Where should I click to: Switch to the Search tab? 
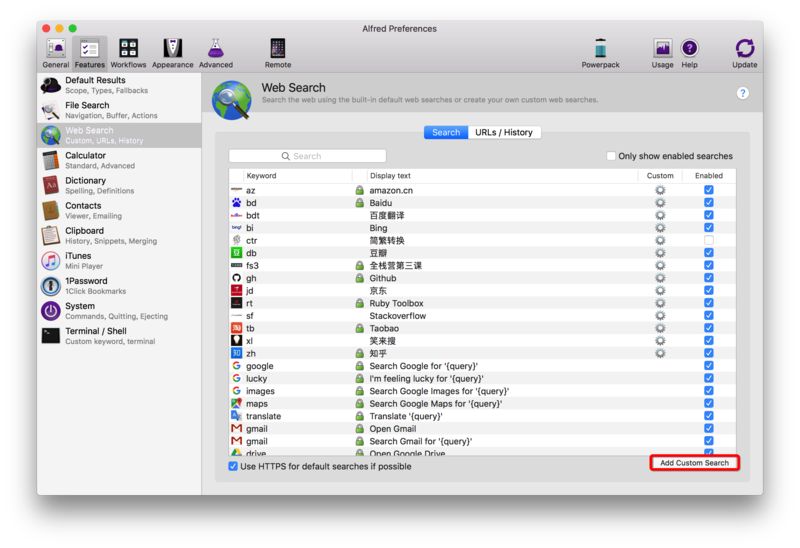click(446, 132)
